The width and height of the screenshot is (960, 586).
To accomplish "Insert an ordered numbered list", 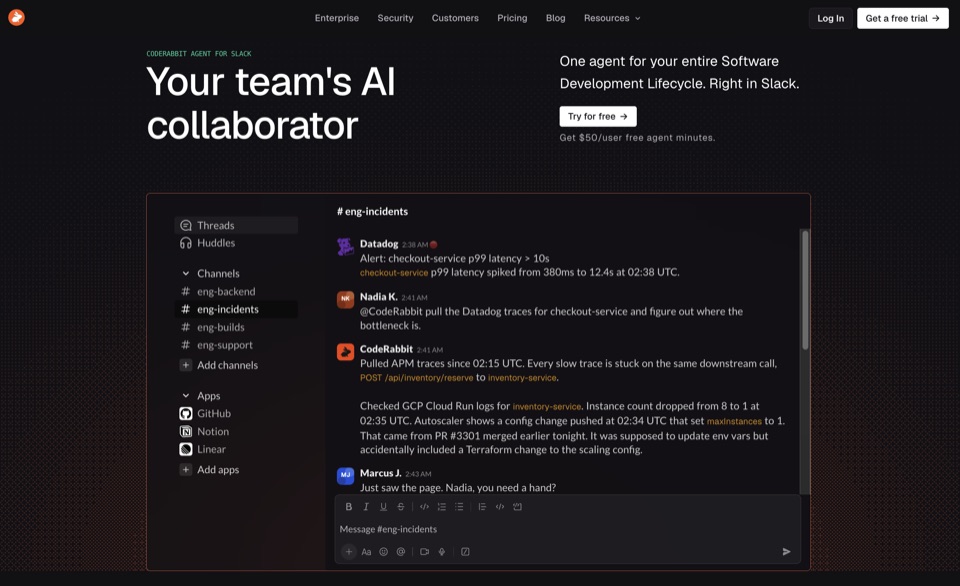I will click(441, 506).
